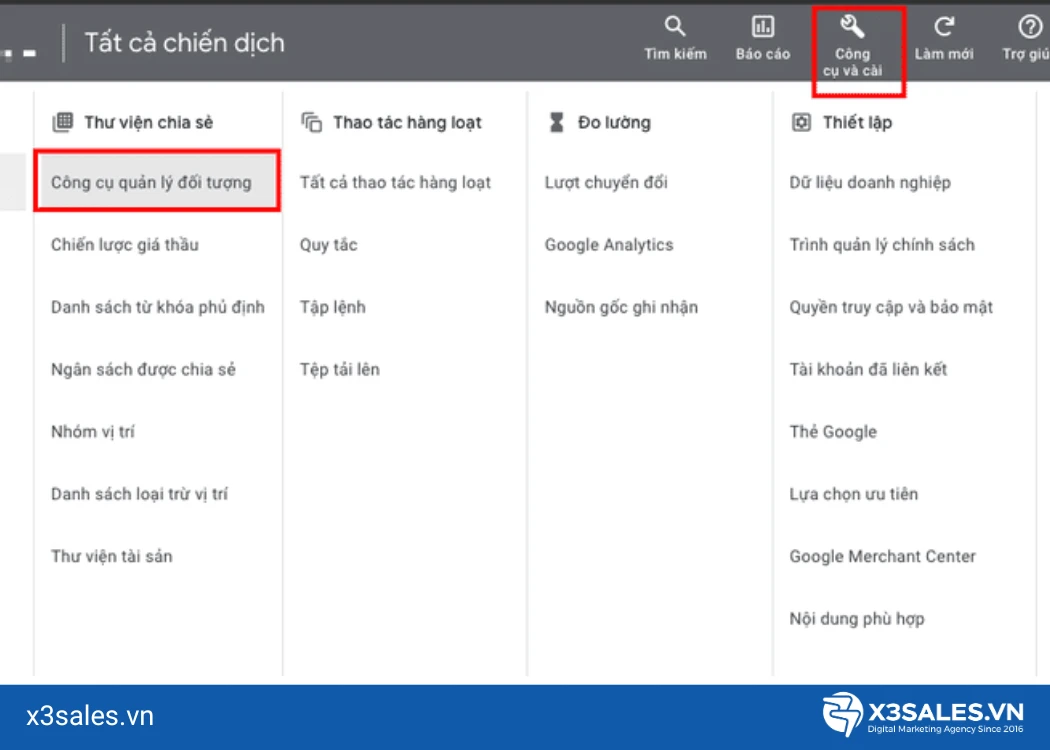Open Thư viện tài sản
The height and width of the screenshot is (750, 1050).
coord(112,556)
